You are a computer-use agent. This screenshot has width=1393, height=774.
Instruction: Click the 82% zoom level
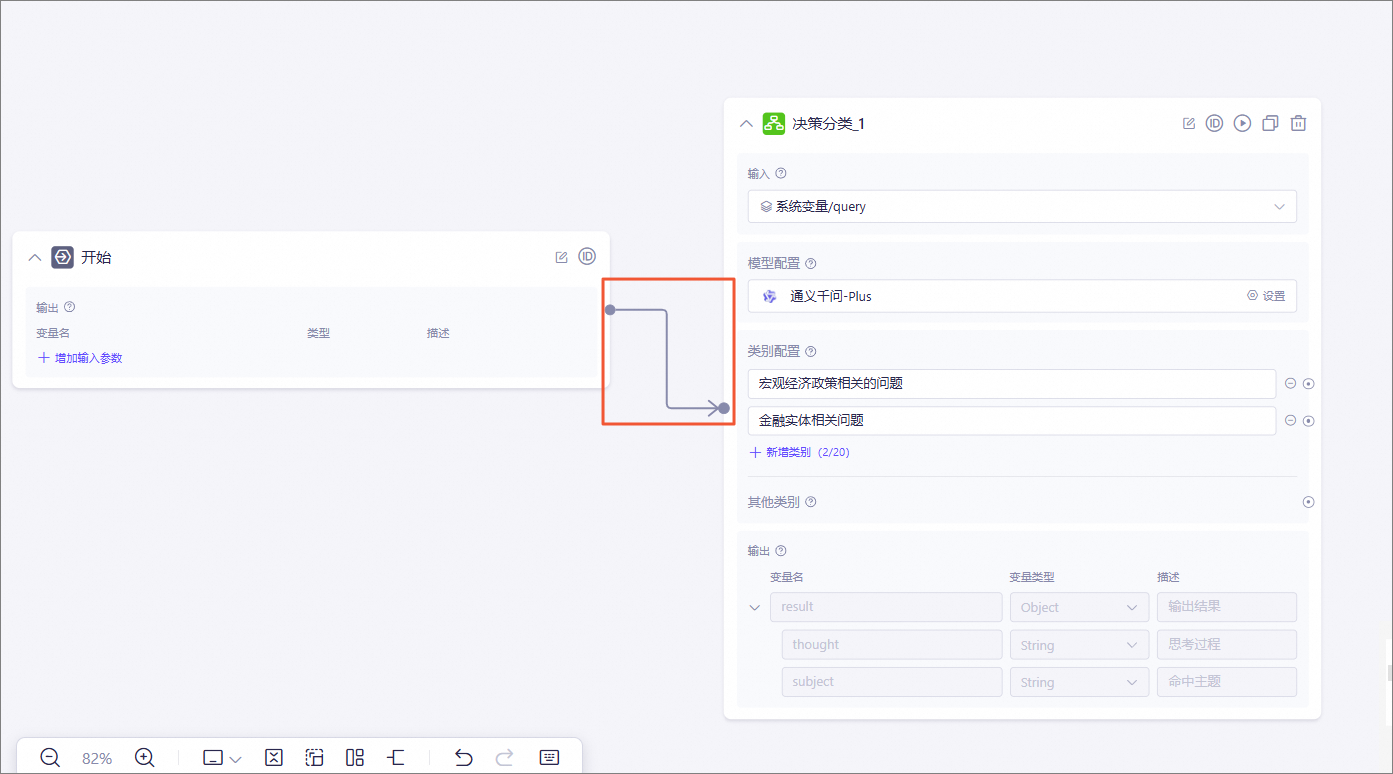click(x=97, y=759)
